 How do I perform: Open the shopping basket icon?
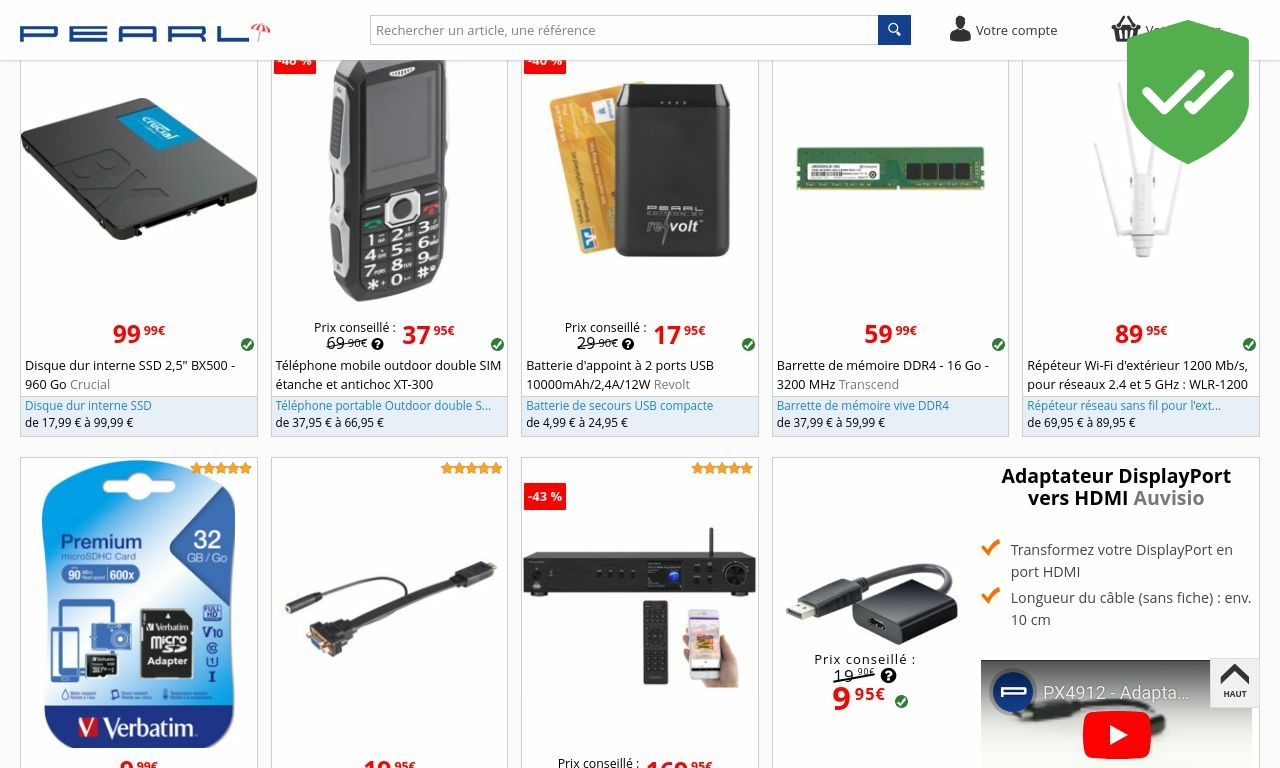click(x=1126, y=29)
